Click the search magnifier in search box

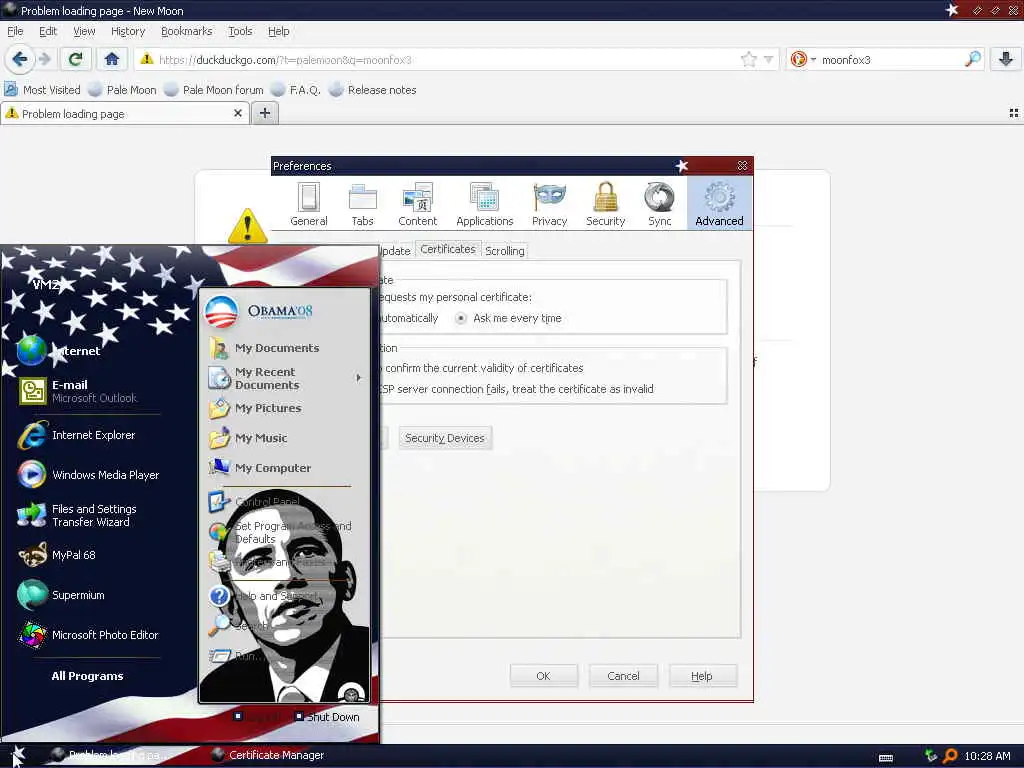click(972, 59)
